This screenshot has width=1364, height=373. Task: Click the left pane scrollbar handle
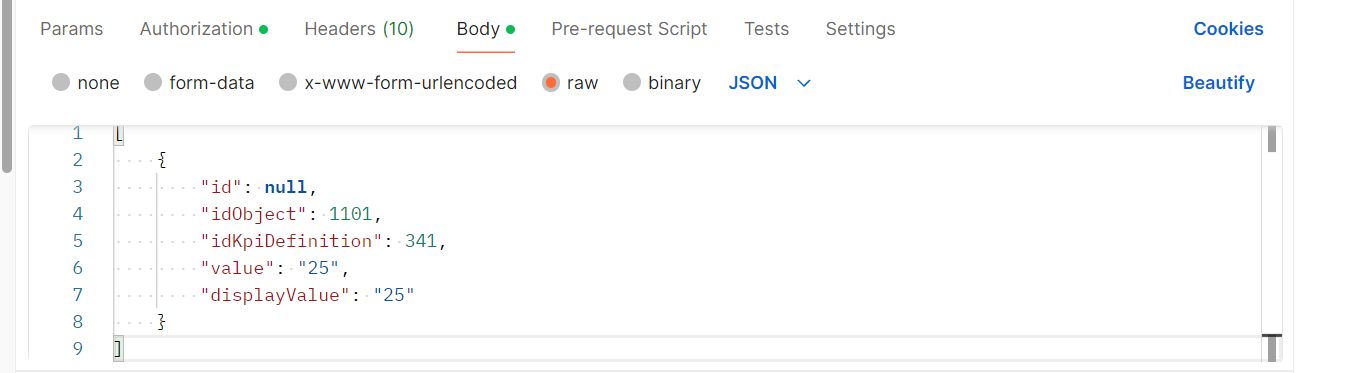[6, 86]
